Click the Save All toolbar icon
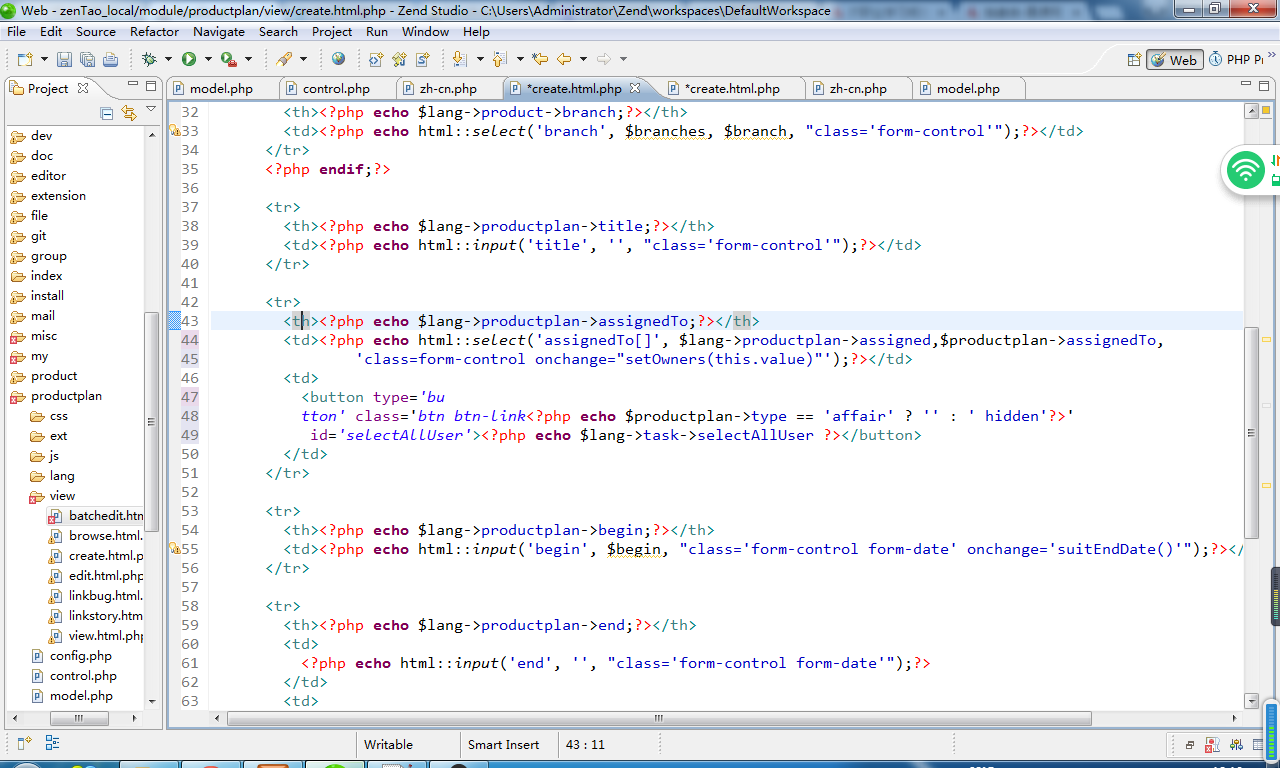The image size is (1280, 768). (87, 60)
